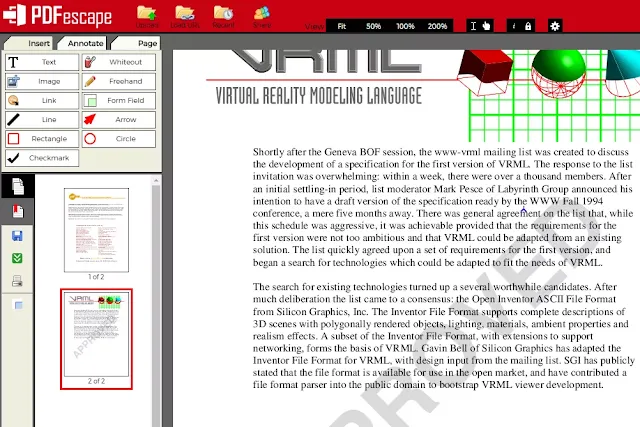Image resolution: width=640 pixels, height=427 pixels.
Task: Select the Link tool
Action: pos(42,100)
